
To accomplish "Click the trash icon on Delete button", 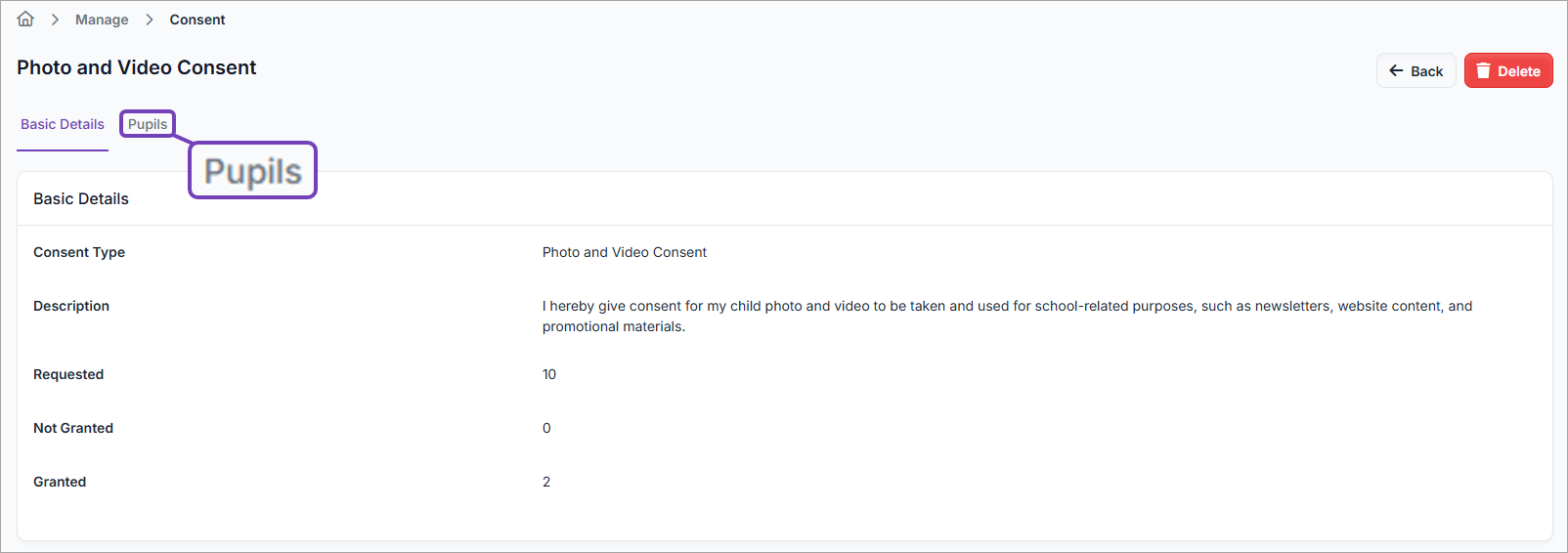I will coord(1483,70).
